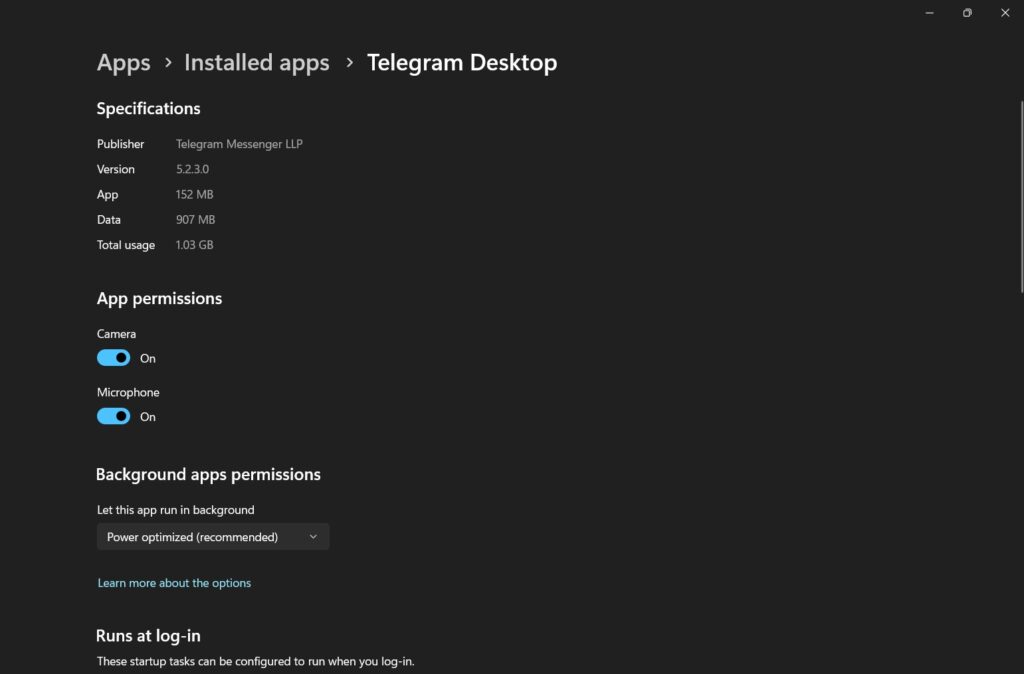The image size is (1024, 674).
Task: Turn off the Camera permission toggle
Action: tap(114, 358)
